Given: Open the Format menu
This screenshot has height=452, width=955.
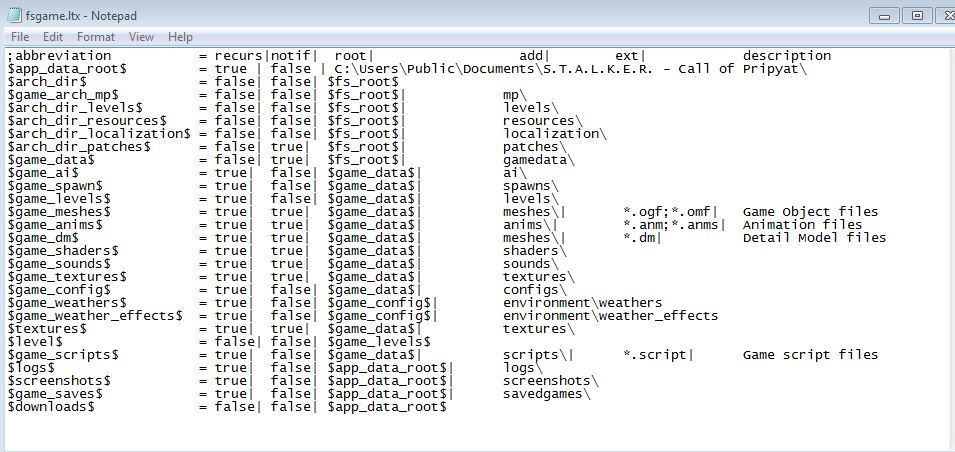Looking at the screenshot, I should click(96, 37).
